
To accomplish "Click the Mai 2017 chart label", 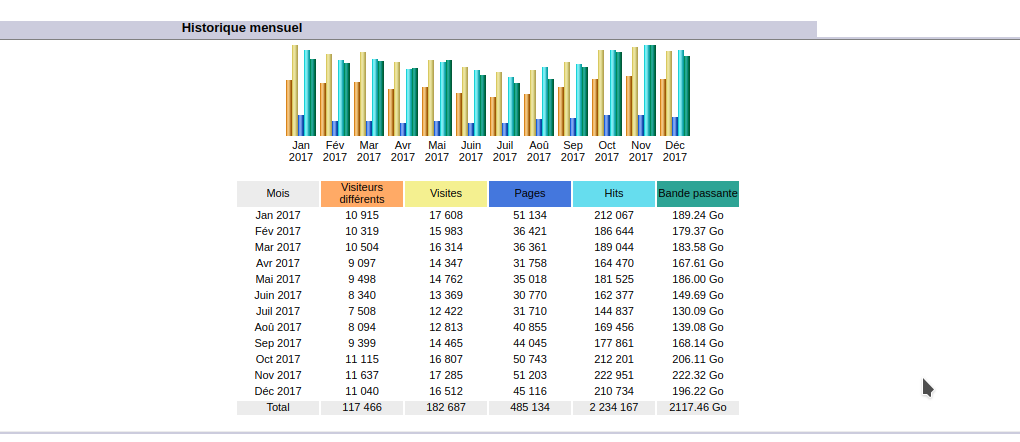I will click(x=436, y=151).
